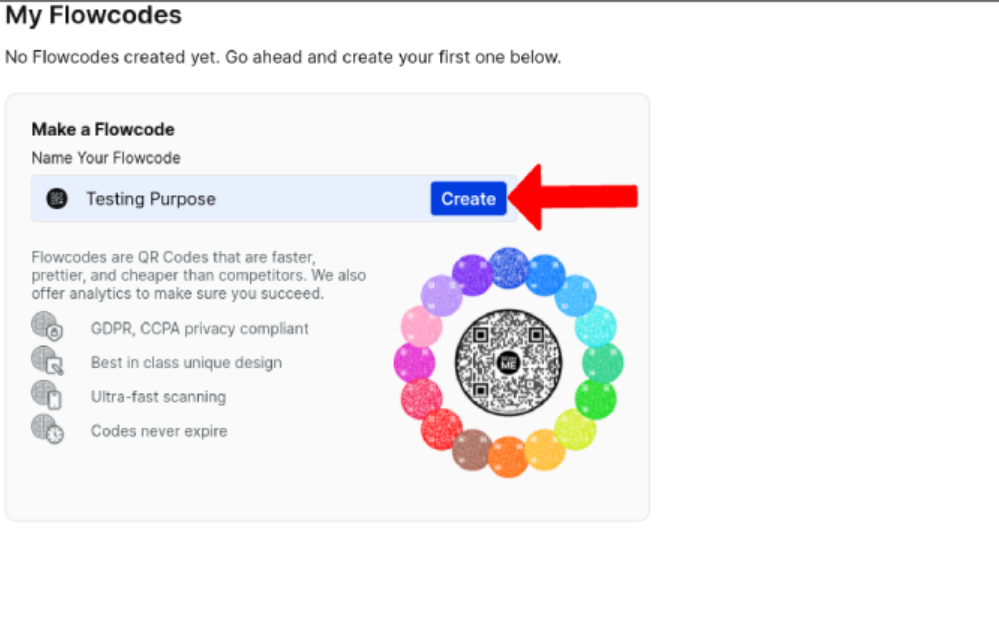The height and width of the screenshot is (629, 999).
Task: Select the orange Flowcode color circle
Action: 508,456
